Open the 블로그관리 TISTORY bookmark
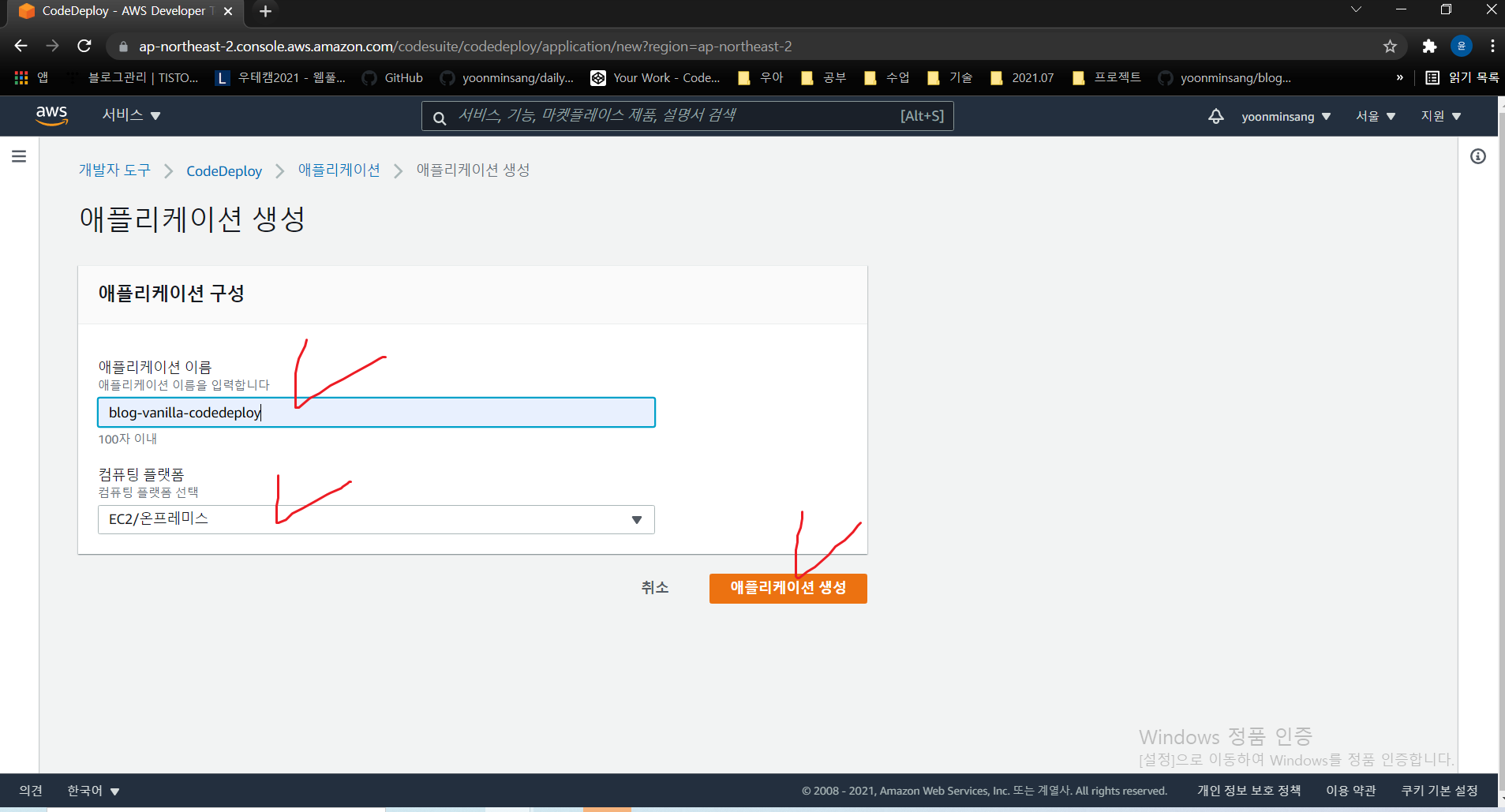The image size is (1505, 812). [x=133, y=77]
